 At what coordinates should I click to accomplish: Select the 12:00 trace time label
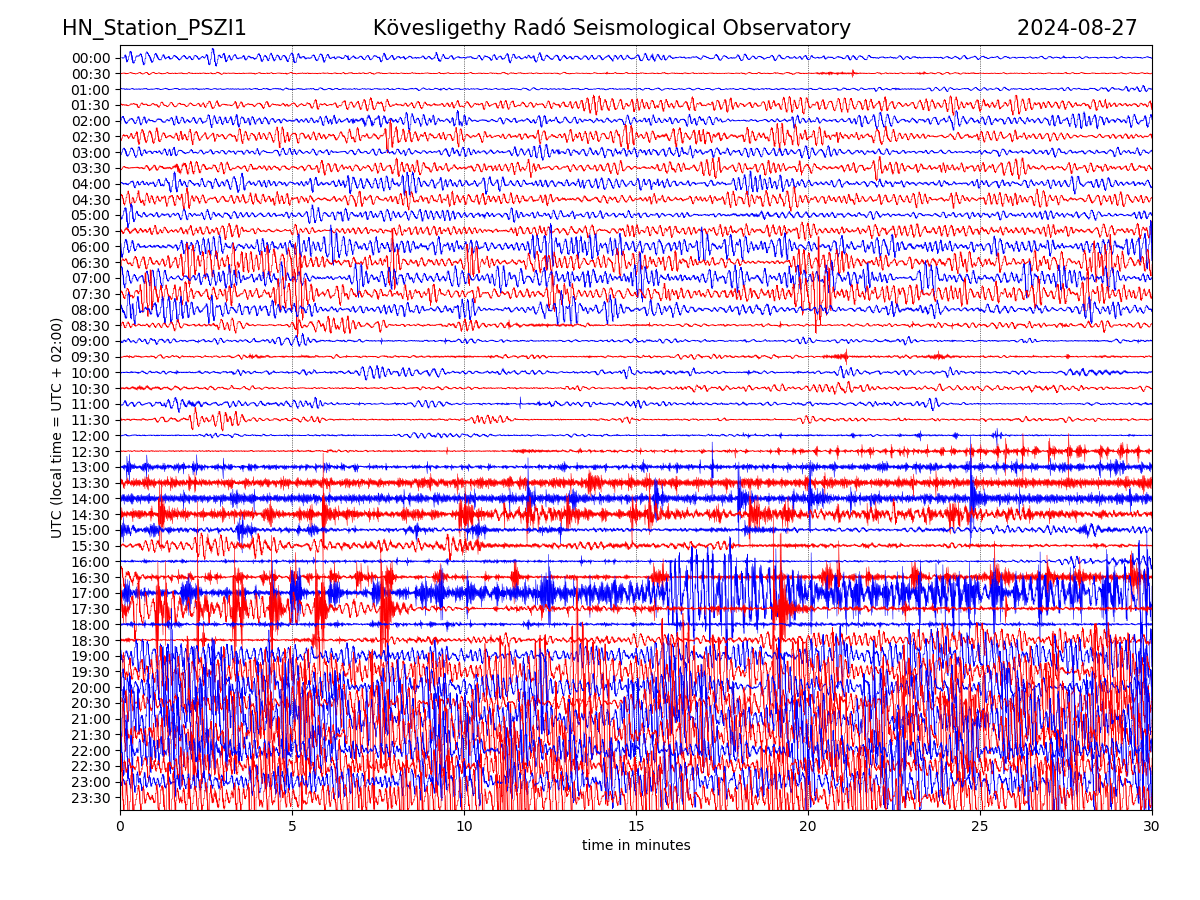click(91, 436)
